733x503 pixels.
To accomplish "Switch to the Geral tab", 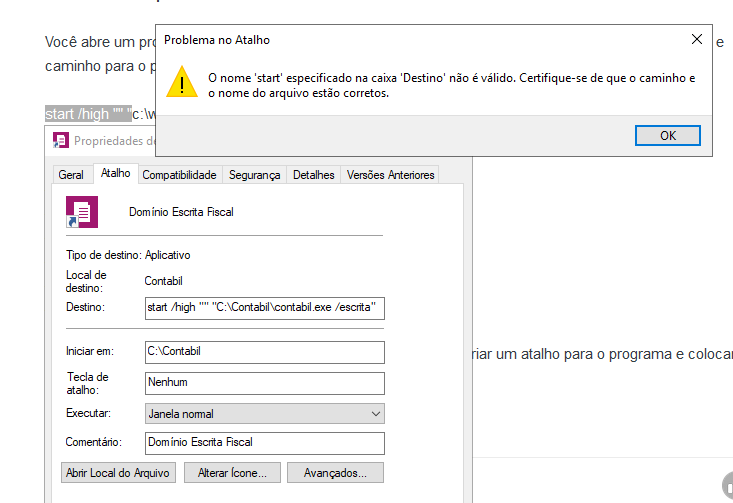I will (71, 175).
